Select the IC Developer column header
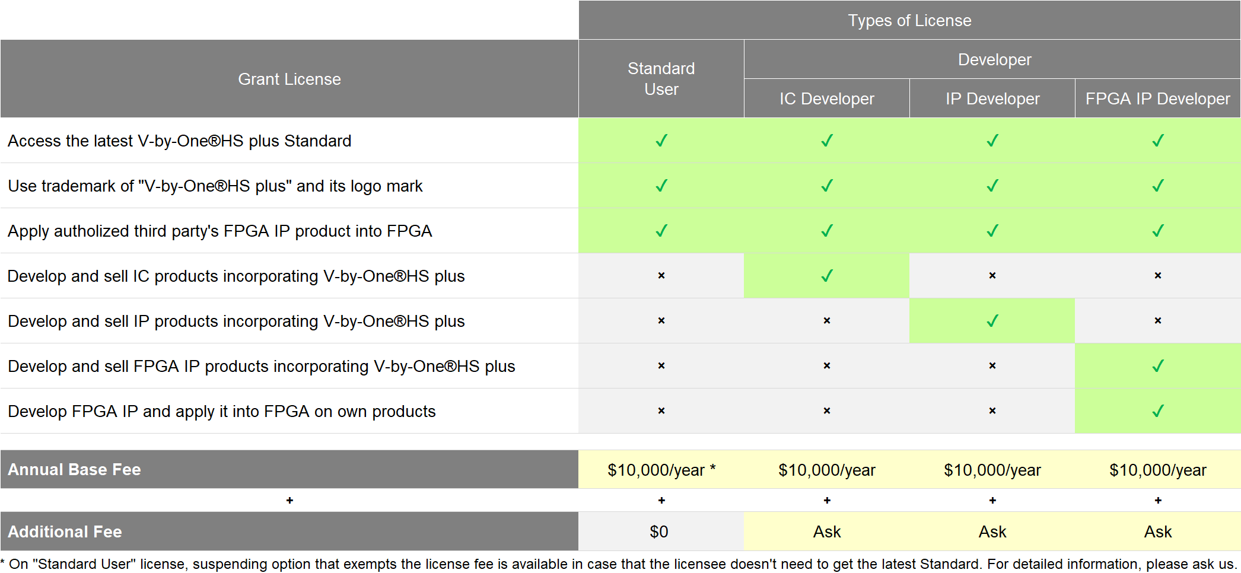This screenshot has width=1241, height=573. pos(827,99)
